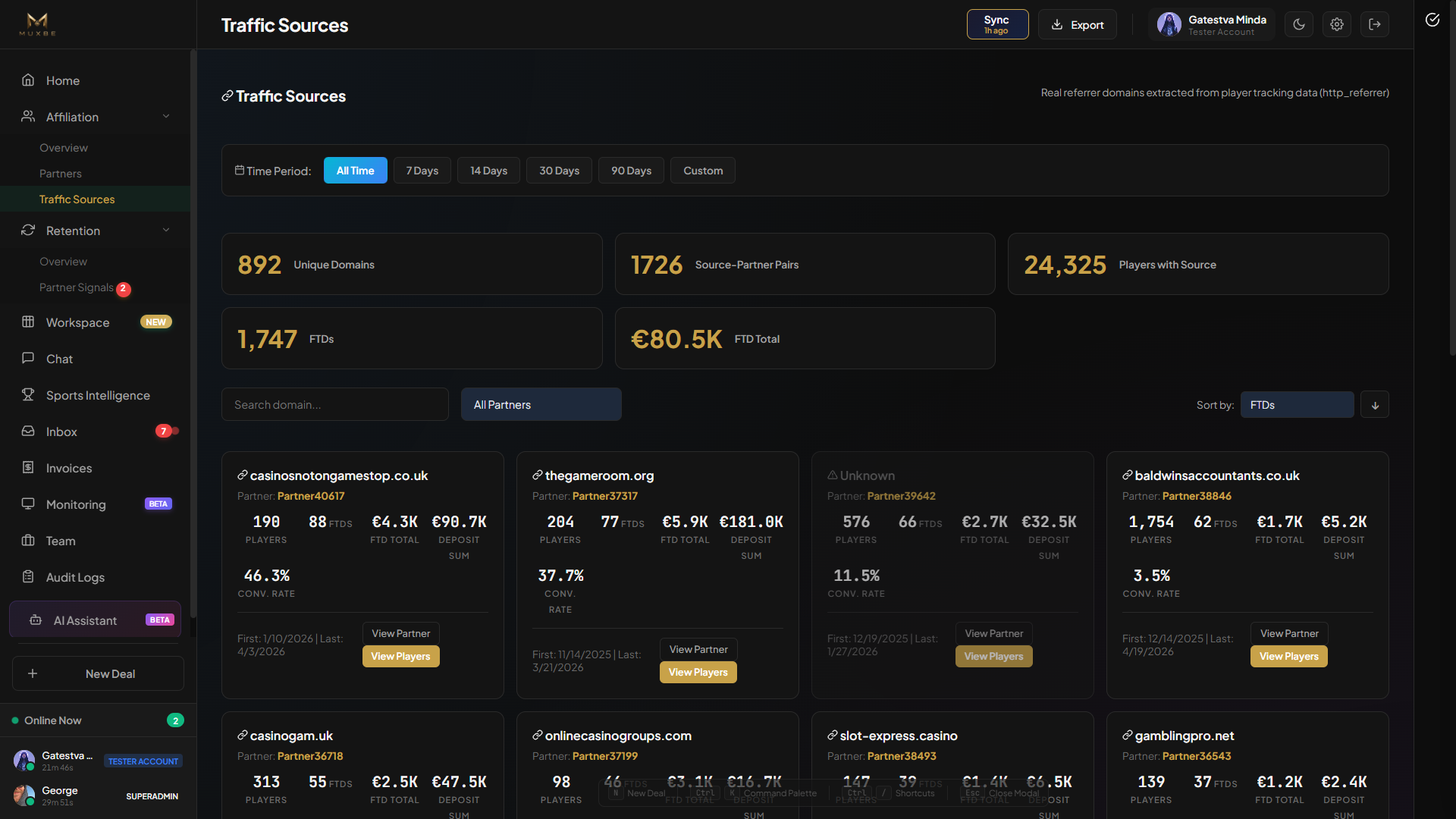Toggle the sort direction arrow button
This screenshot has height=819, width=1456.
(x=1375, y=405)
